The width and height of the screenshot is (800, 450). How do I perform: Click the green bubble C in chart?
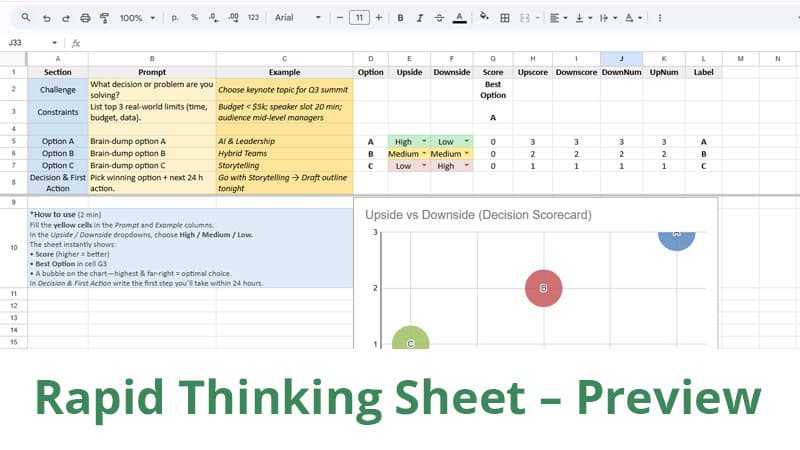411,339
